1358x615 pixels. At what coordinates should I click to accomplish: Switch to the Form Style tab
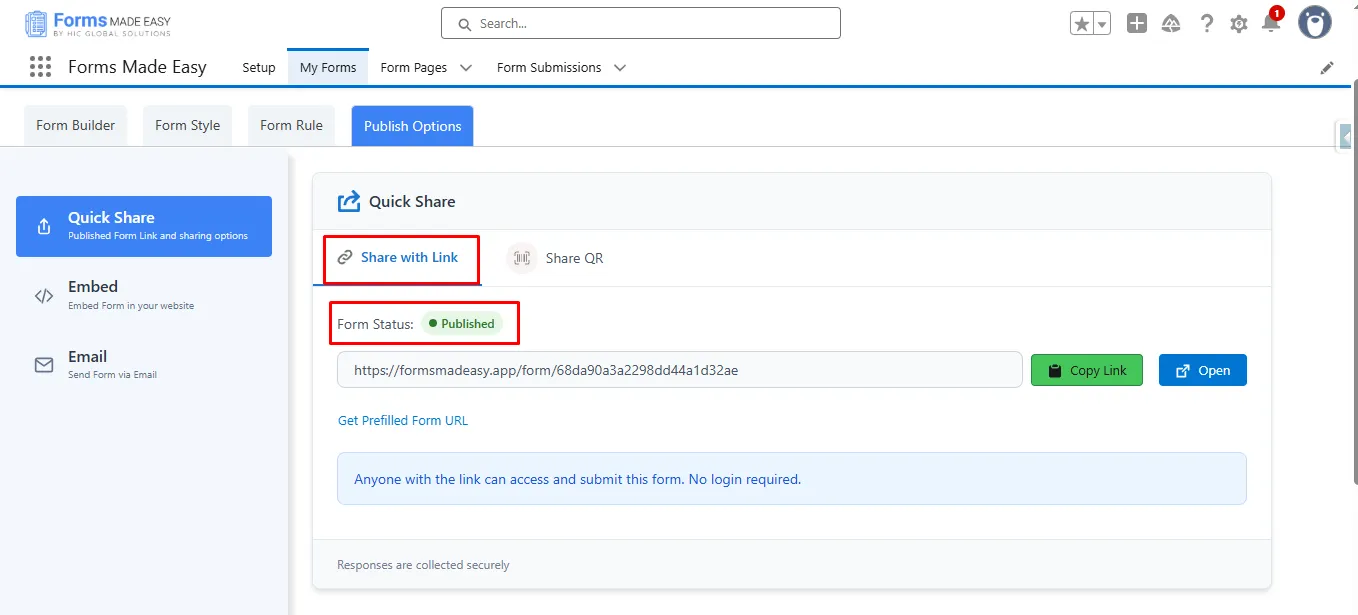point(187,125)
